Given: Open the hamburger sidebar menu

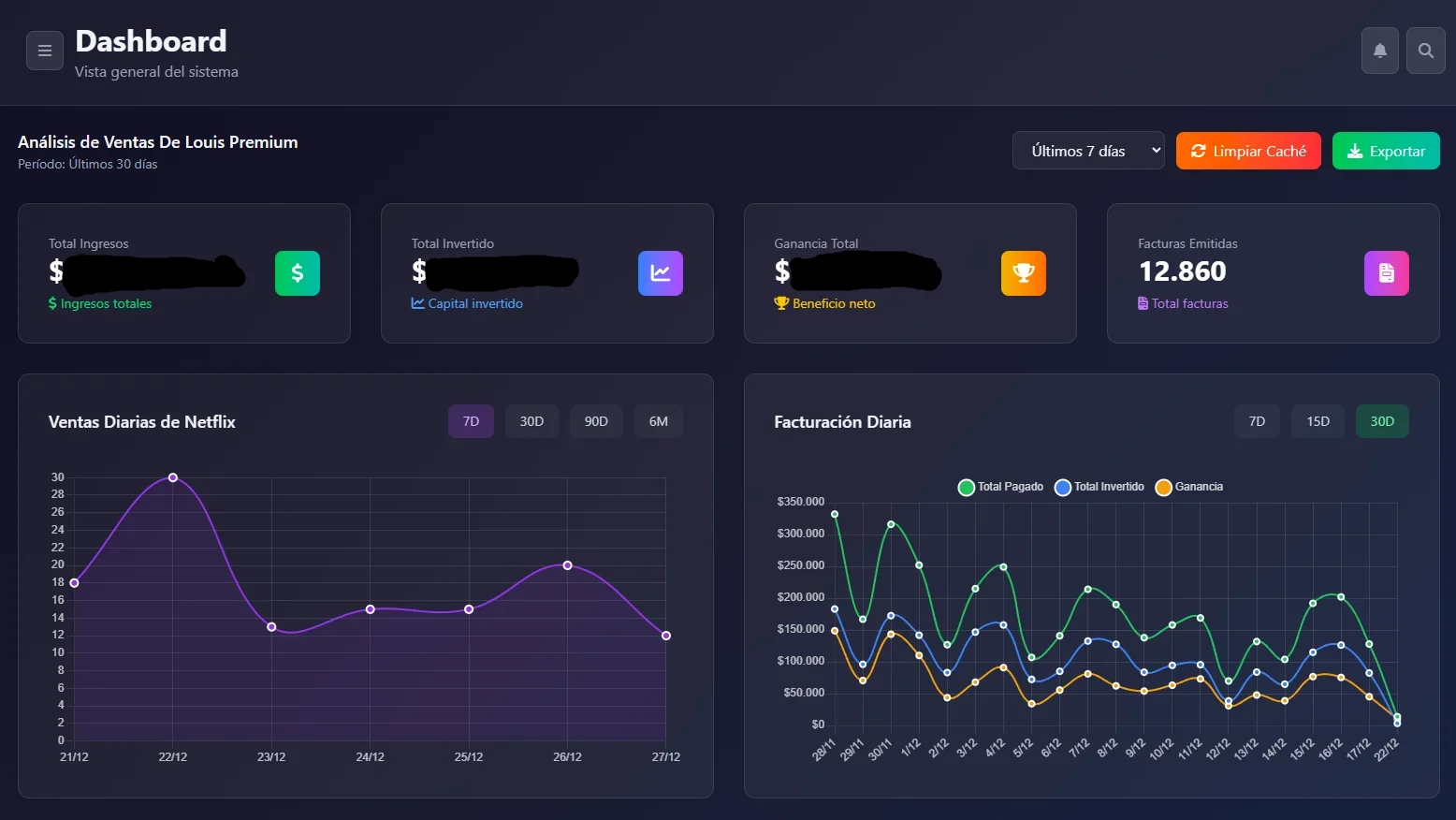Looking at the screenshot, I should pyautogui.click(x=45, y=51).
